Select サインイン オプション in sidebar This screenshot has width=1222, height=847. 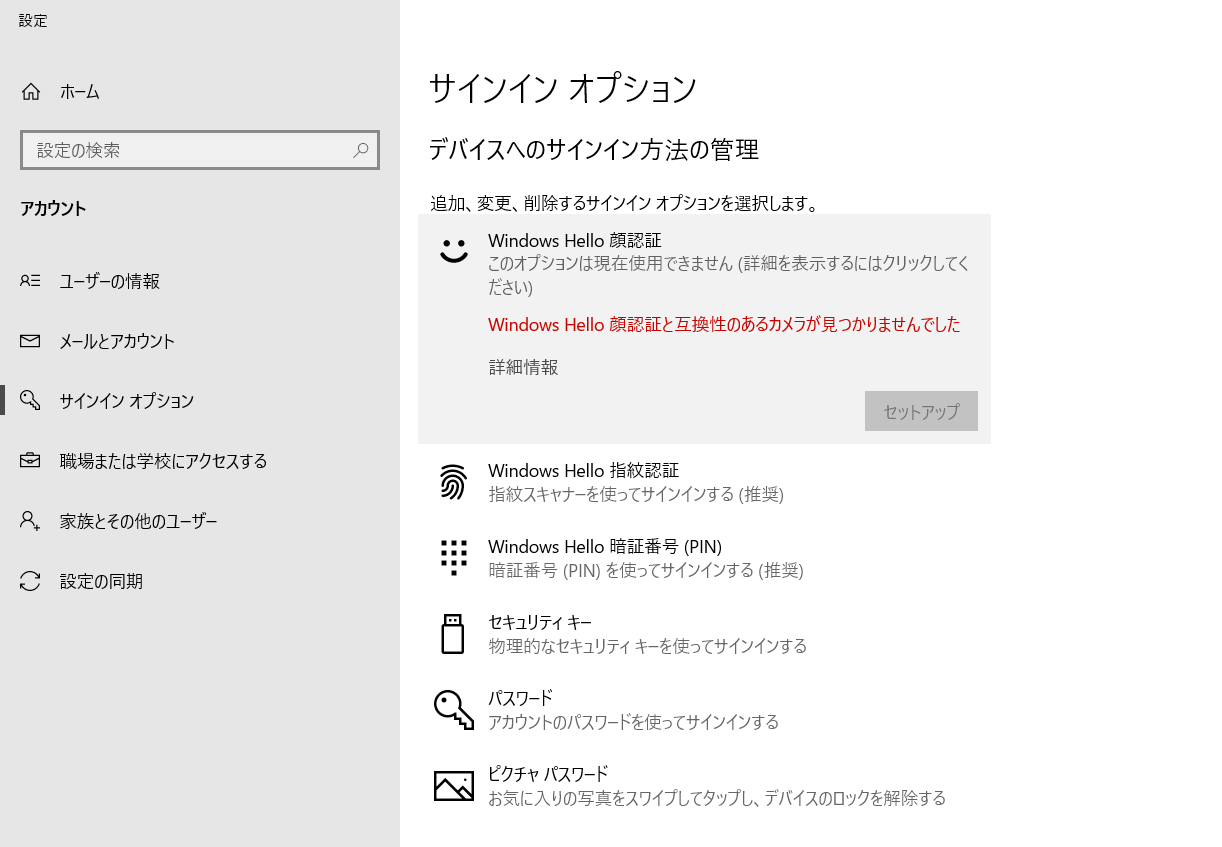[x=200, y=401]
